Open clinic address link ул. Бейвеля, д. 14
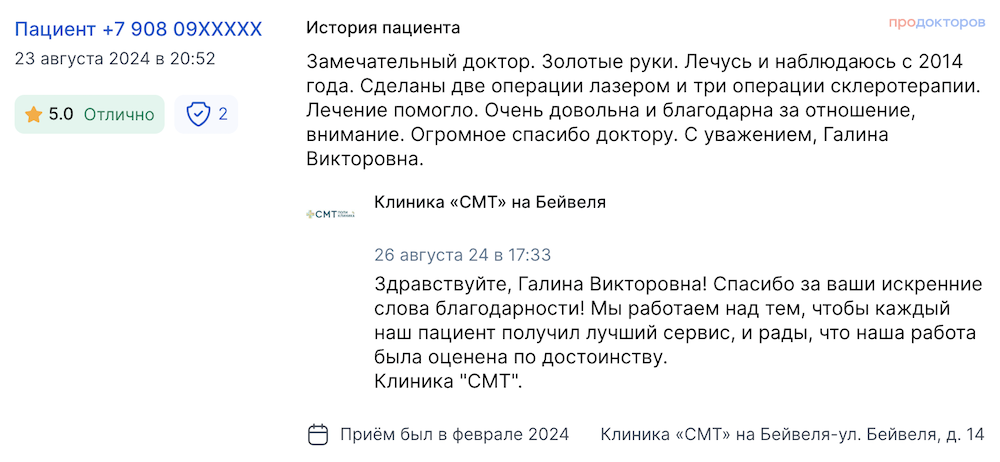Screen dimensions: 1000x462 click(x=910, y=435)
